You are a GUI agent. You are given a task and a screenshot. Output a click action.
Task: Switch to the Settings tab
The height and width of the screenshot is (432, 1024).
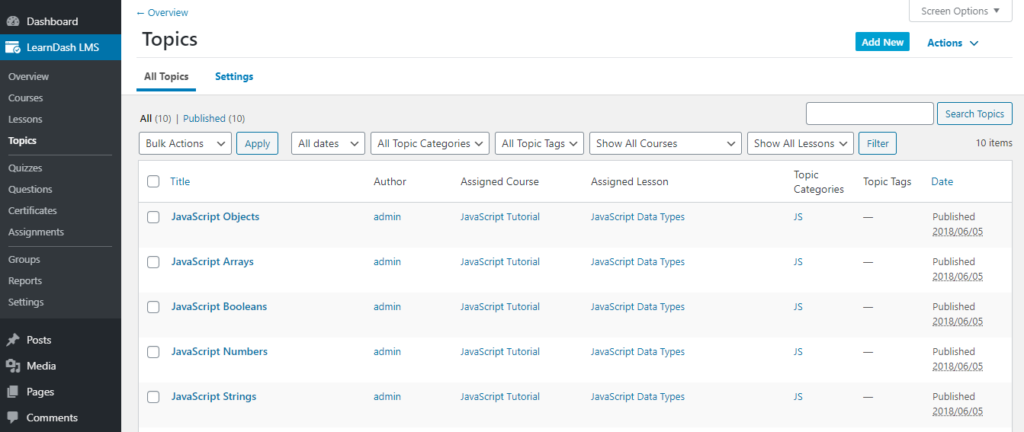pyautogui.click(x=234, y=77)
